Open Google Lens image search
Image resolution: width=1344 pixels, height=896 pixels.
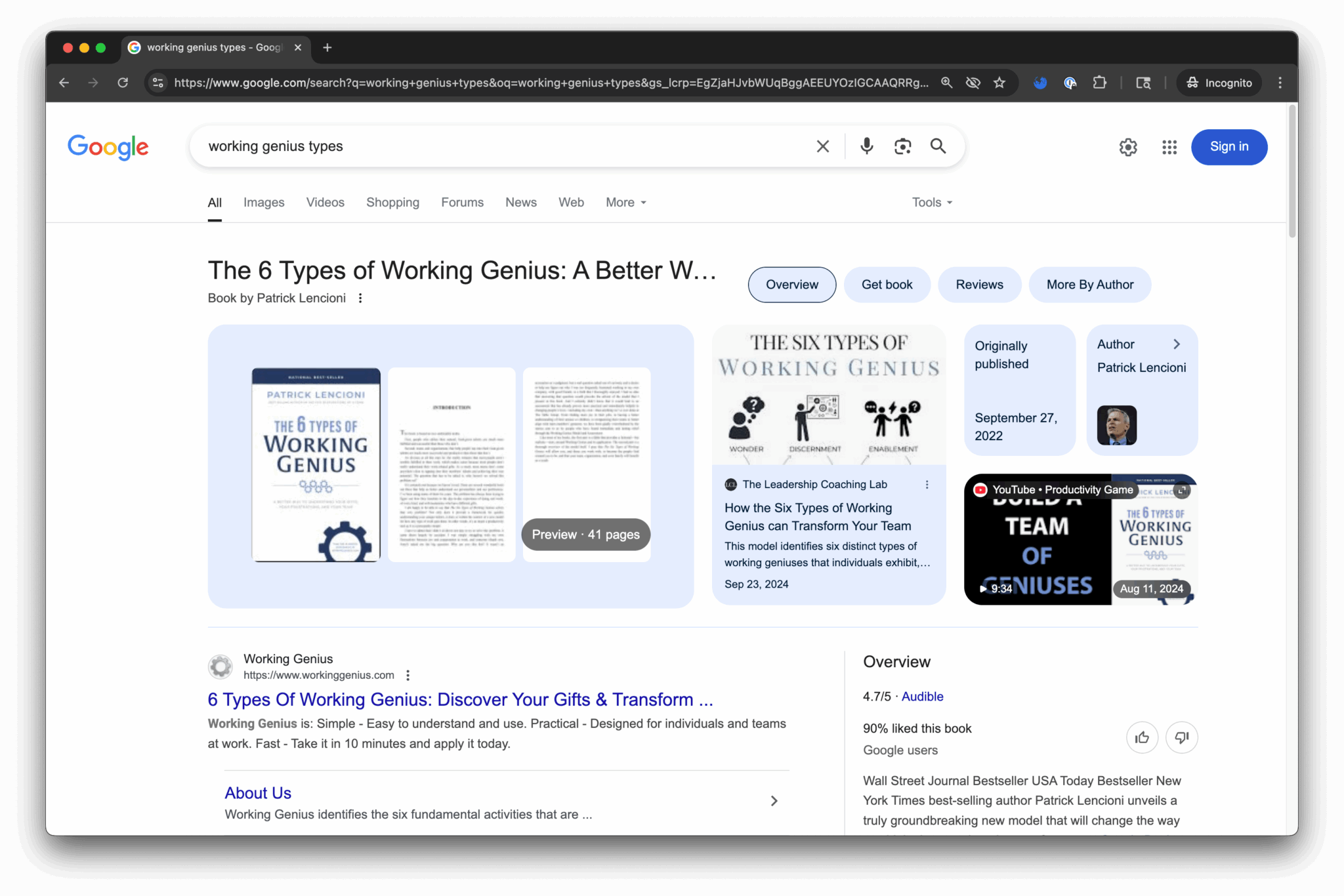click(x=902, y=146)
